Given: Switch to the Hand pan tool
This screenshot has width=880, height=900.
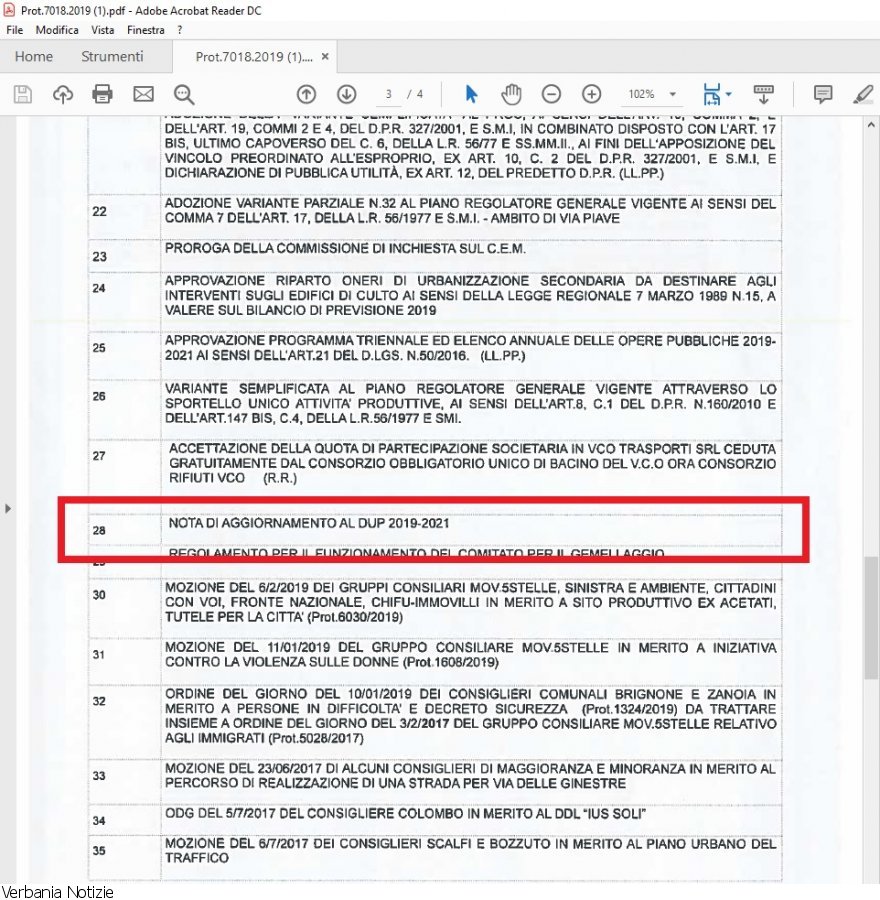Looking at the screenshot, I should coord(512,94).
